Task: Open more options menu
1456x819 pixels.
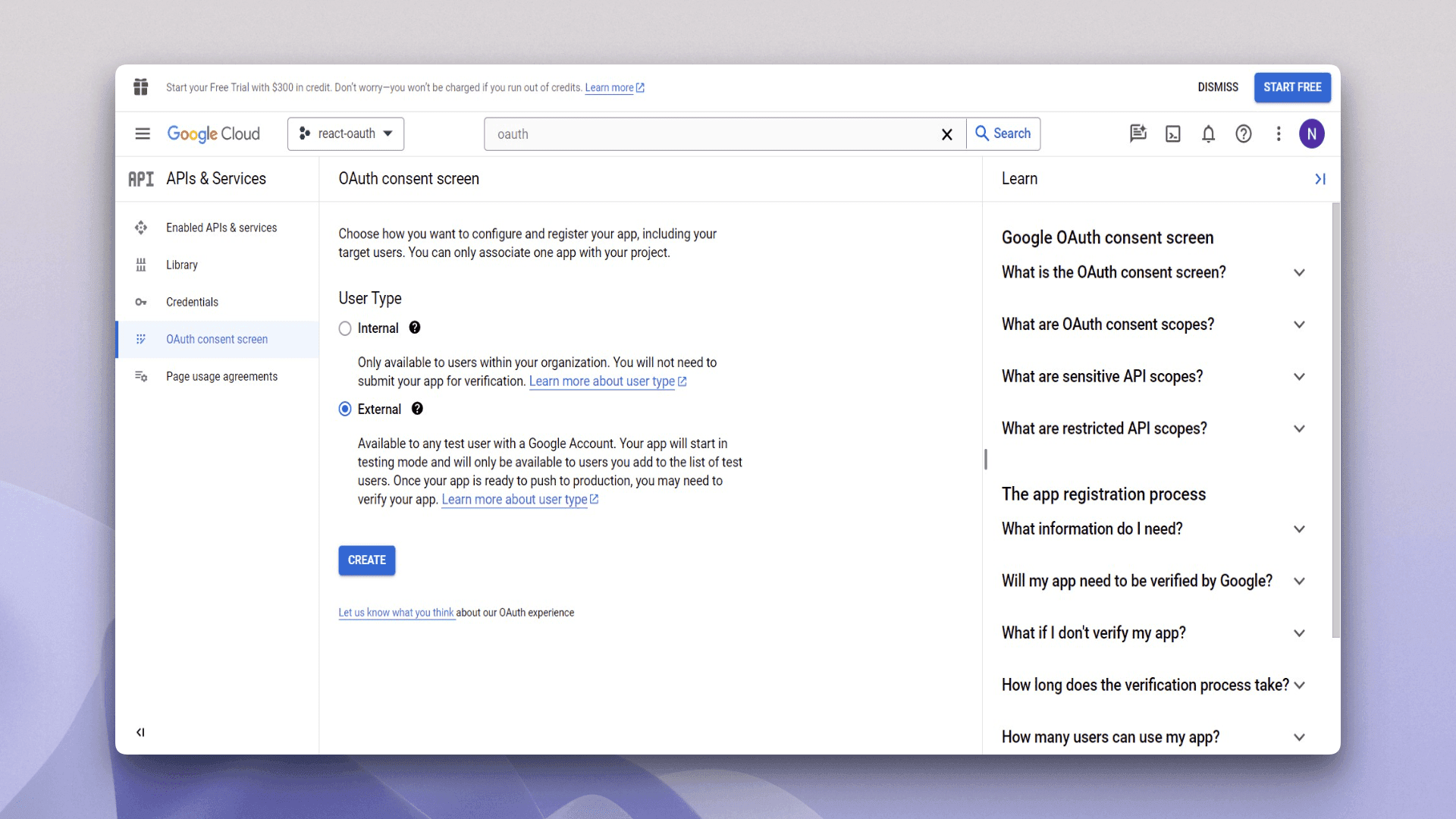Action: 1279,133
